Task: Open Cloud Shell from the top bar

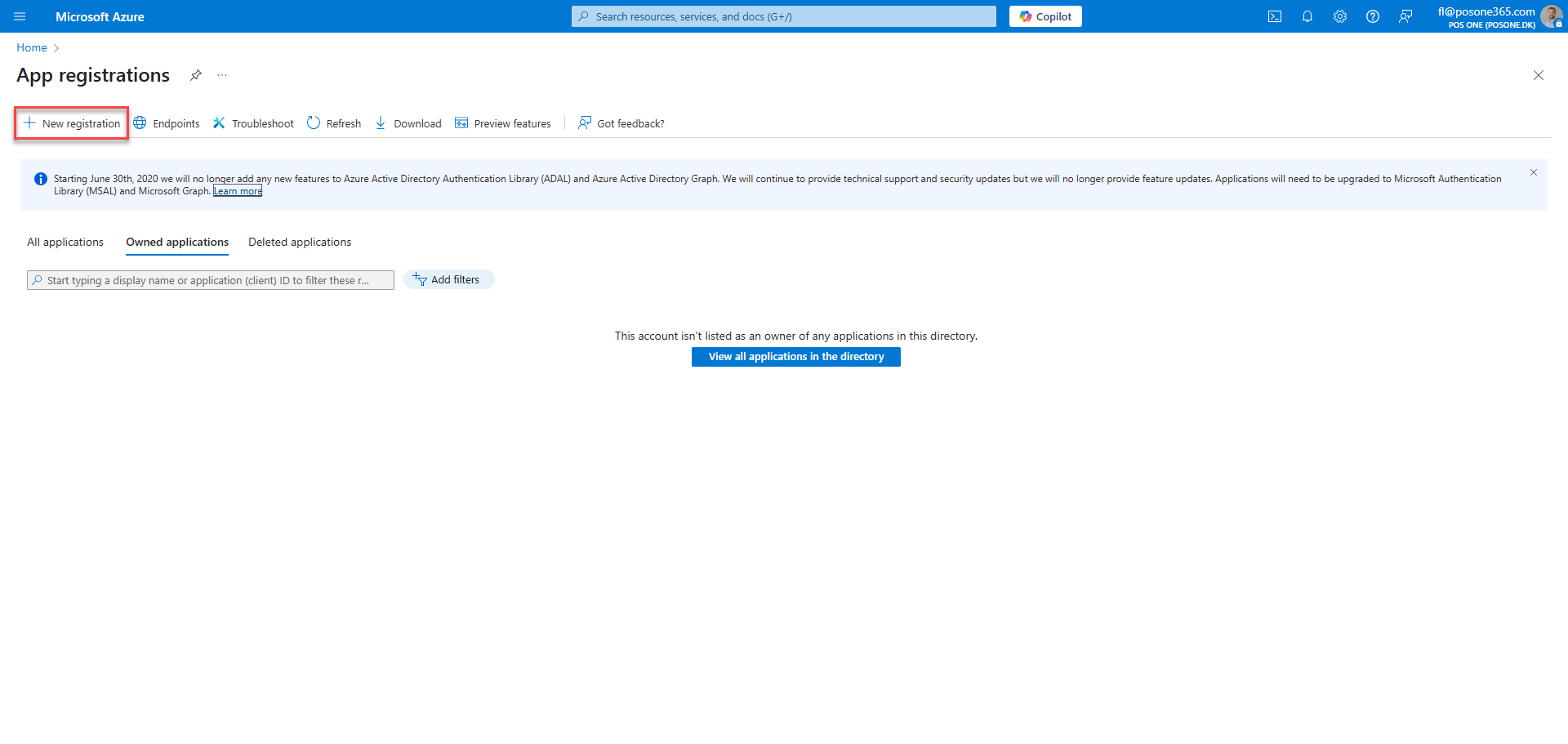Action: 1275,16
